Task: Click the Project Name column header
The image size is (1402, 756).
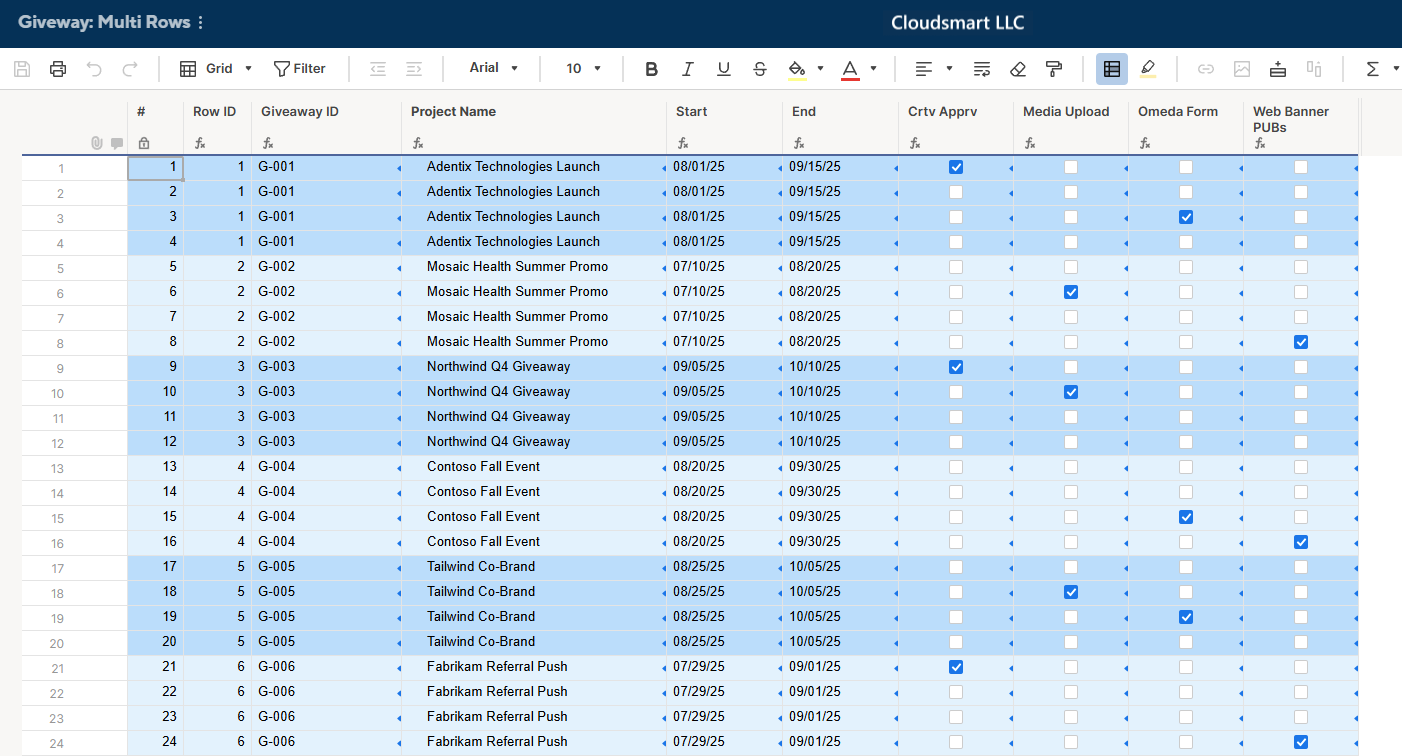Action: pos(453,112)
